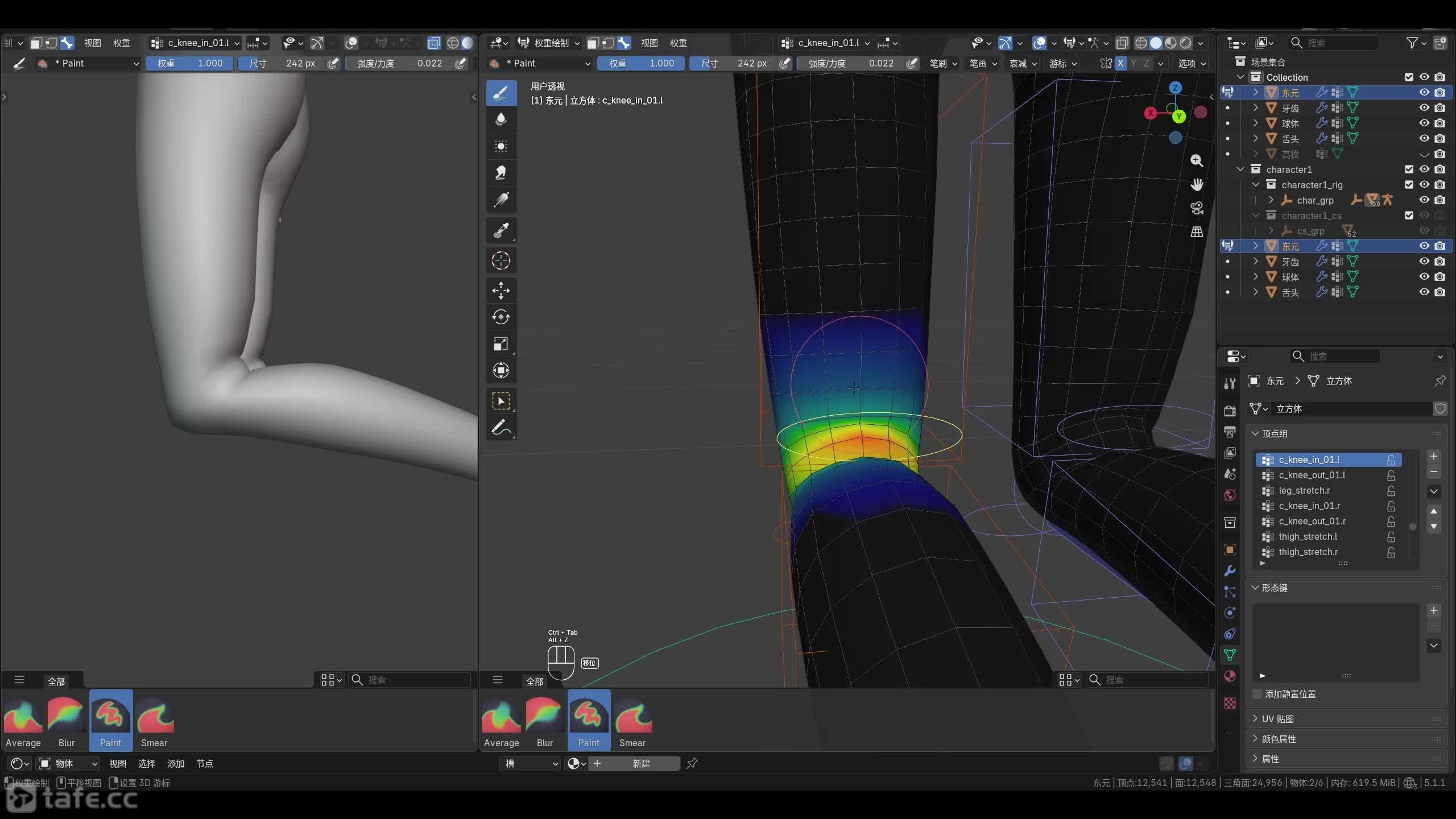1456x819 pixels.
Task: Select the c_knee_out_01.r vertex group
Action: click(x=1329, y=521)
